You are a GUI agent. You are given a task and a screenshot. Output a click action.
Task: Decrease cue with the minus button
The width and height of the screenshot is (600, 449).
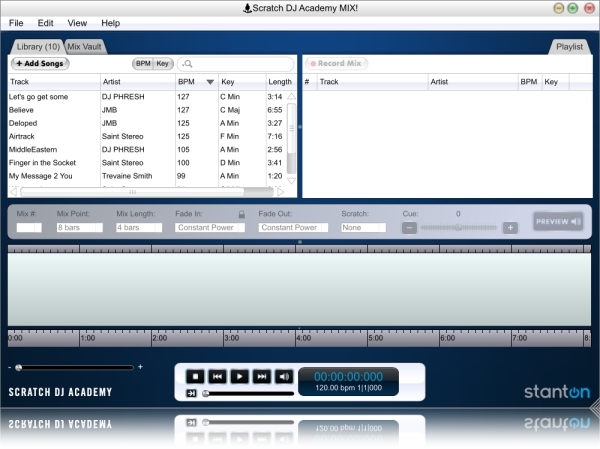pyautogui.click(x=409, y=228)
